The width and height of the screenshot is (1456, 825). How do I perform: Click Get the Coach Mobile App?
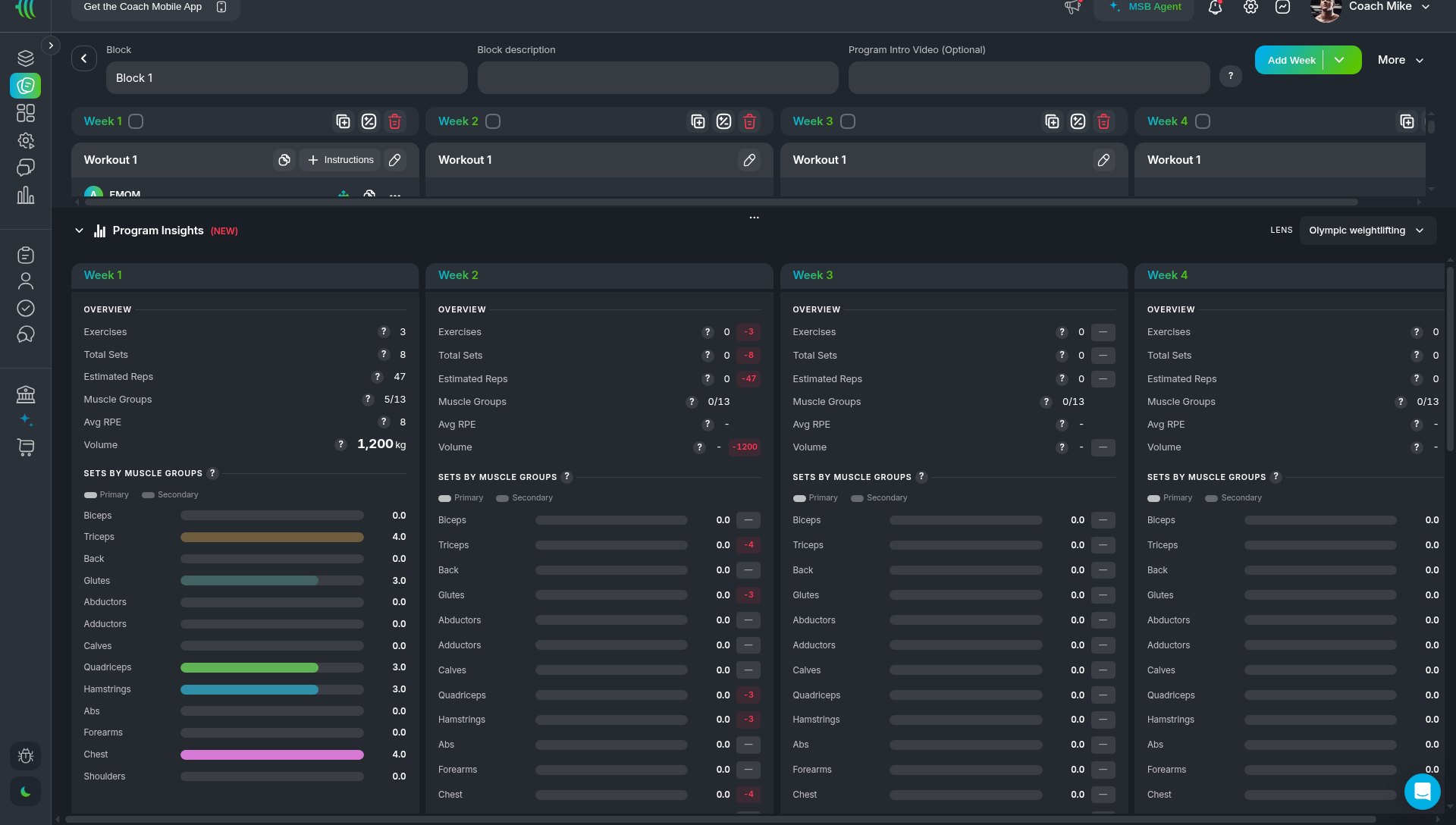(x=155, y=8)
